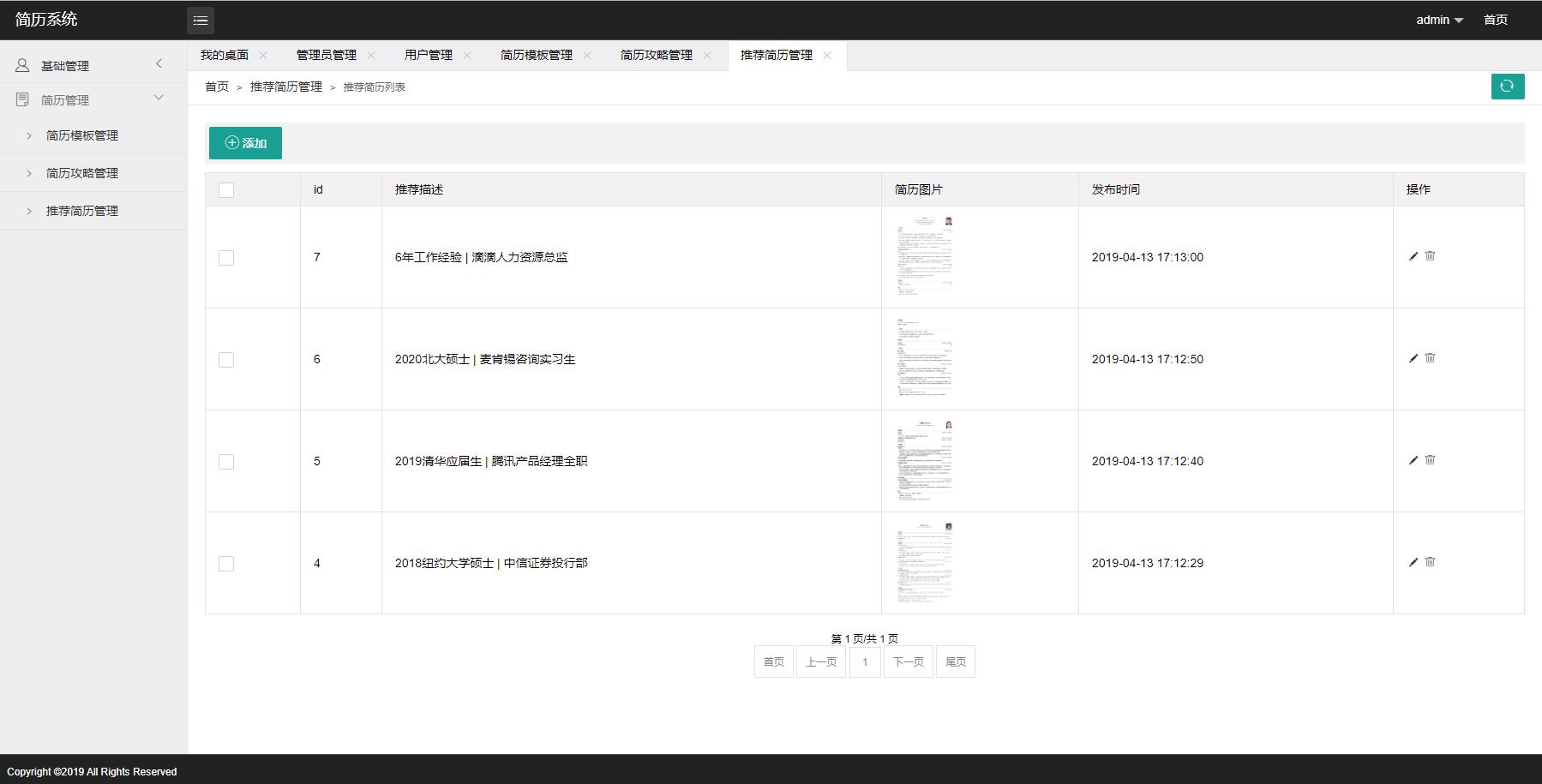Check the box for row id 6
Image resolution: width=1542 pixels, height=784 pixels.
[x=226, y=360]
